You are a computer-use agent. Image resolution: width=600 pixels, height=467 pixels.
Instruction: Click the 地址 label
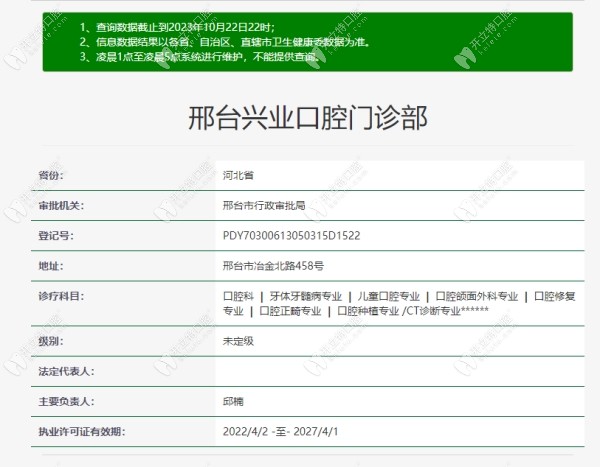[x=51, y=266]
